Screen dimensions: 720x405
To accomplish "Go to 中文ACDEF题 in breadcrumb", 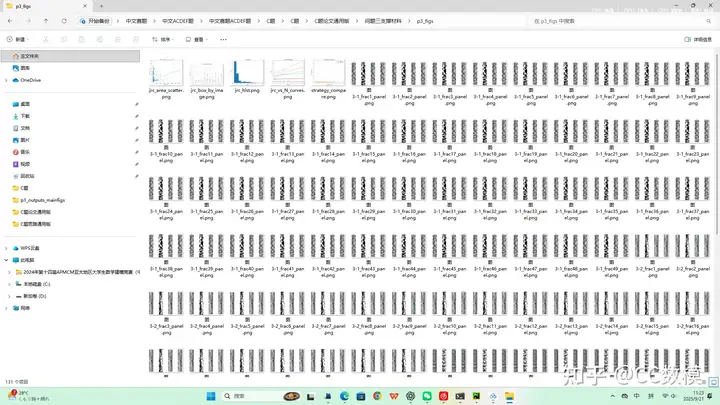I will [x=178, y=21].
